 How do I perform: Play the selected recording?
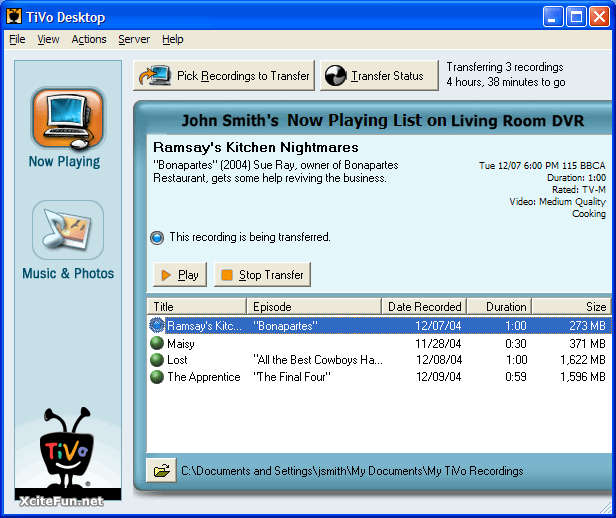tap(180, 275)
